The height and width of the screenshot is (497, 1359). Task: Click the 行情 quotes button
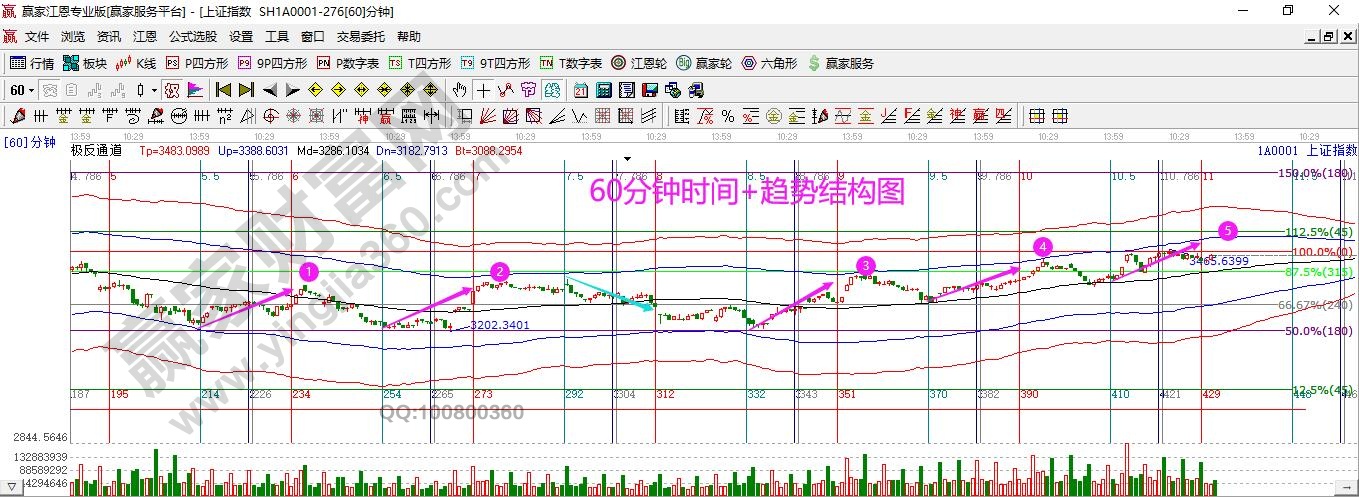[32, 63]
